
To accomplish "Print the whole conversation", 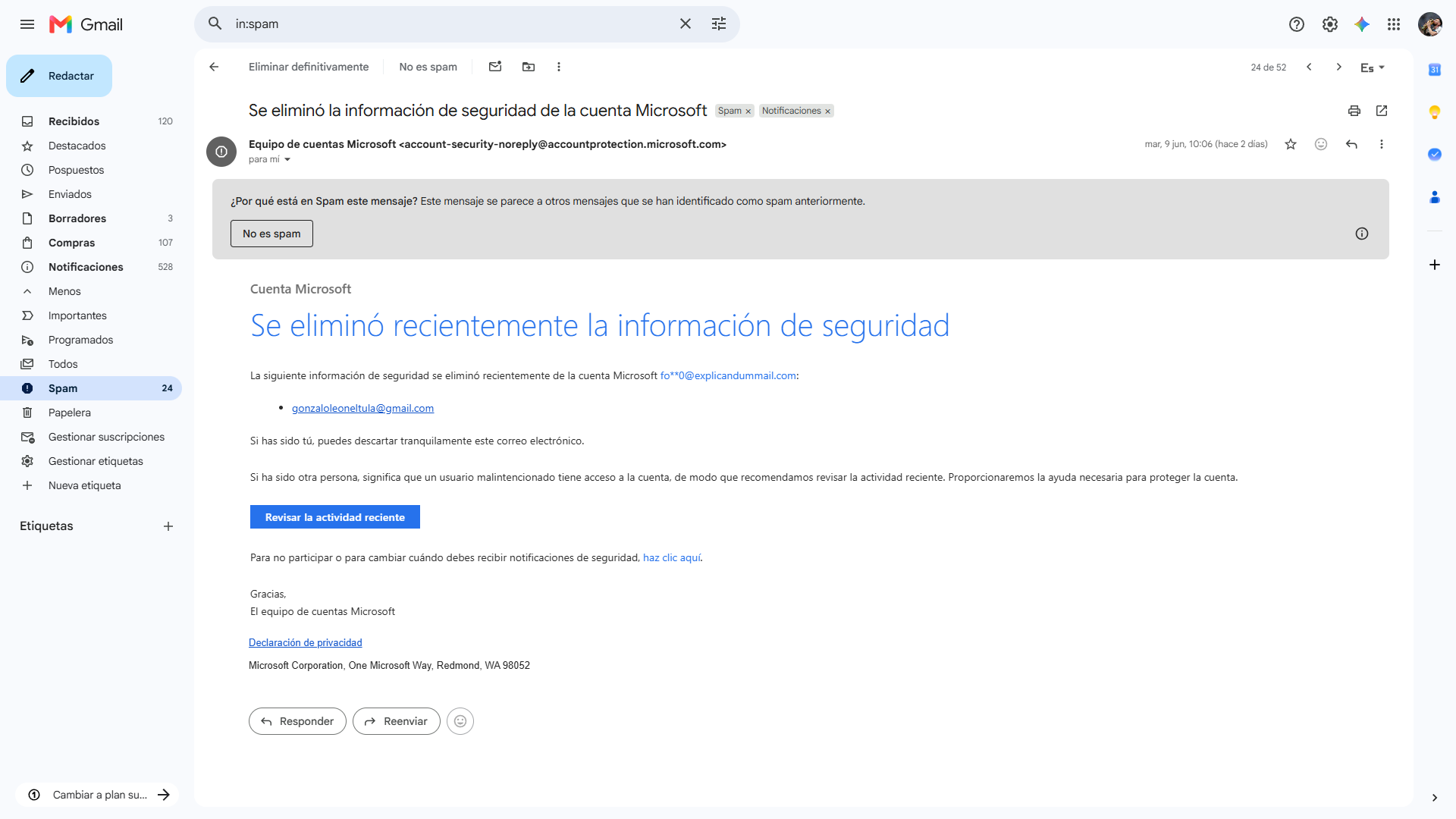I will (x=1354, y=111).
